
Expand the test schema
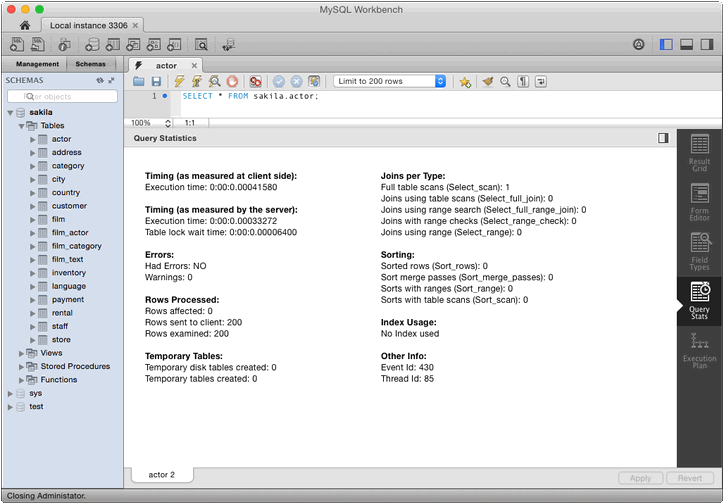(10, 407)
